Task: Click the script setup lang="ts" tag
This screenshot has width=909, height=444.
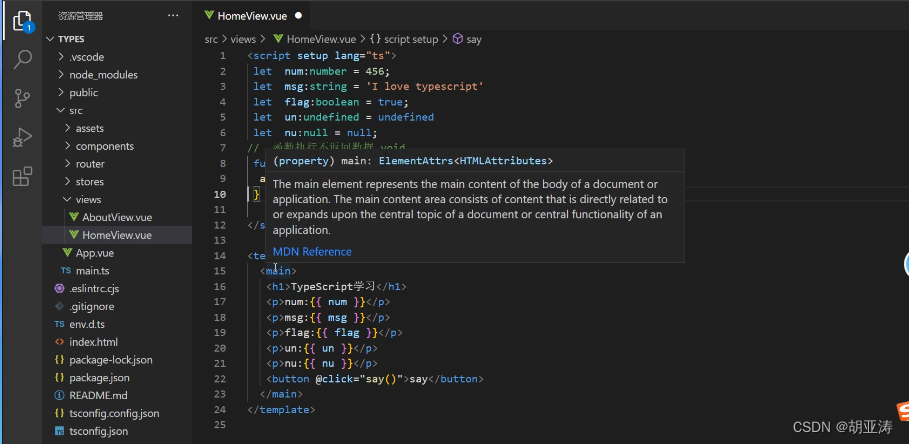Action: pos(322,56)
